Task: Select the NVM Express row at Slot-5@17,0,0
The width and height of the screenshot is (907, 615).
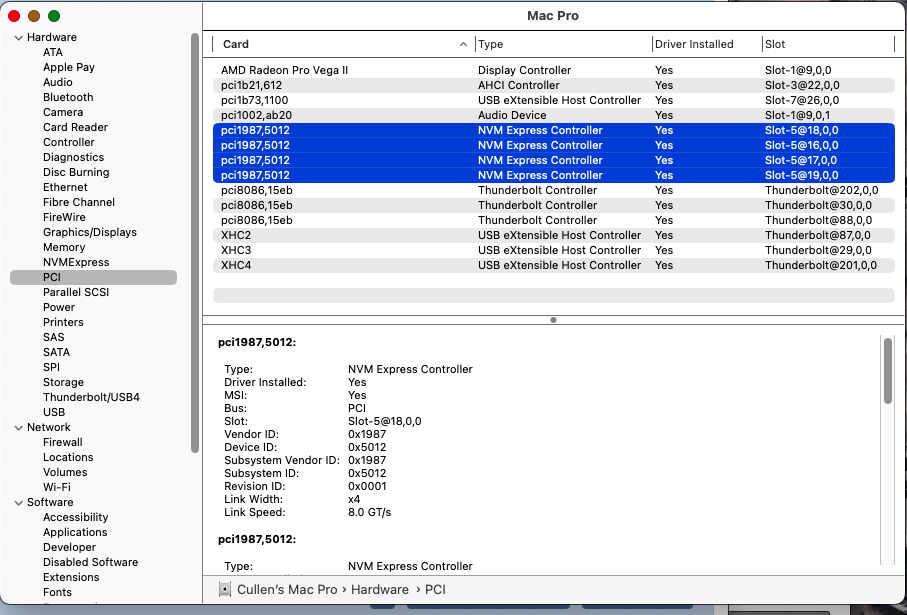Action: click(554, 161)
